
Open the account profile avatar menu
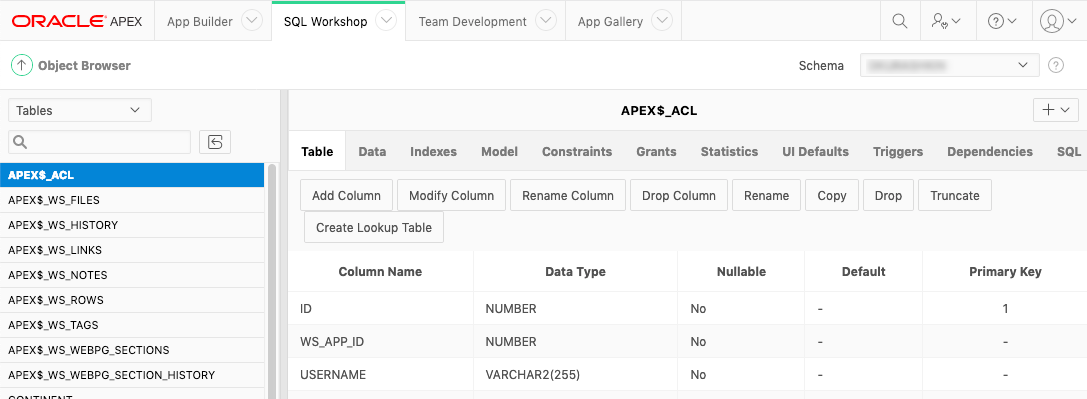click(x=1059, y=21)
